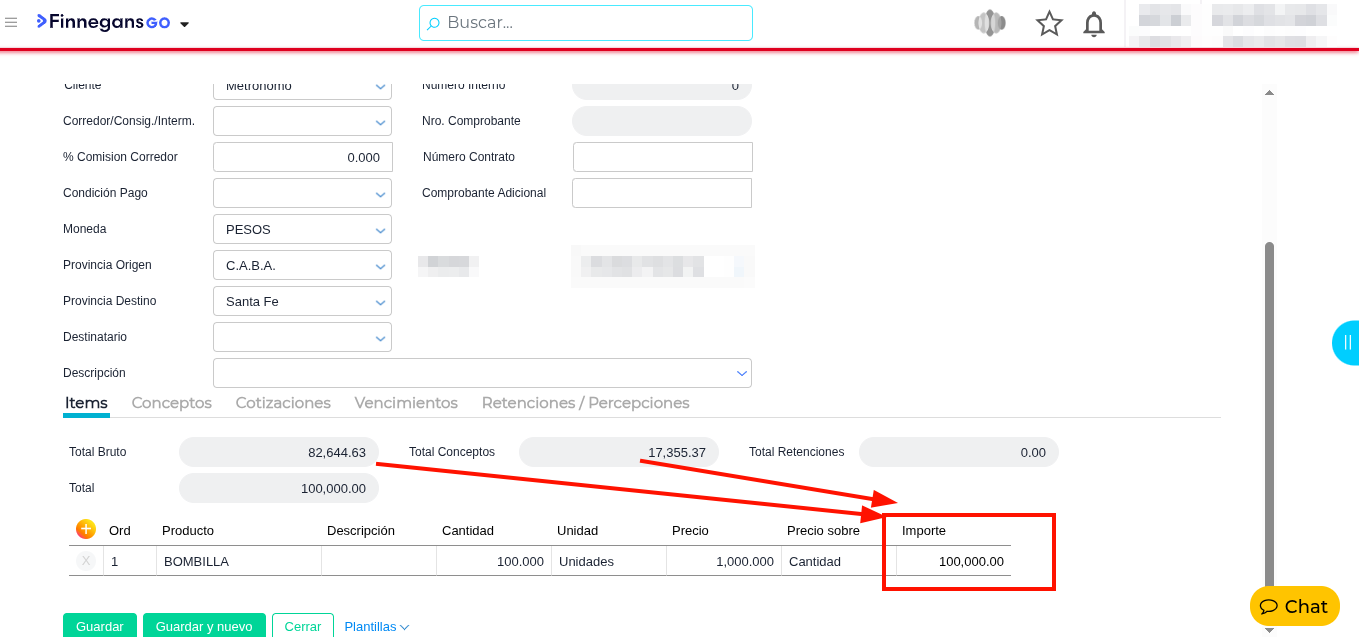Expand the Plantillas menu

pos(376,626)
